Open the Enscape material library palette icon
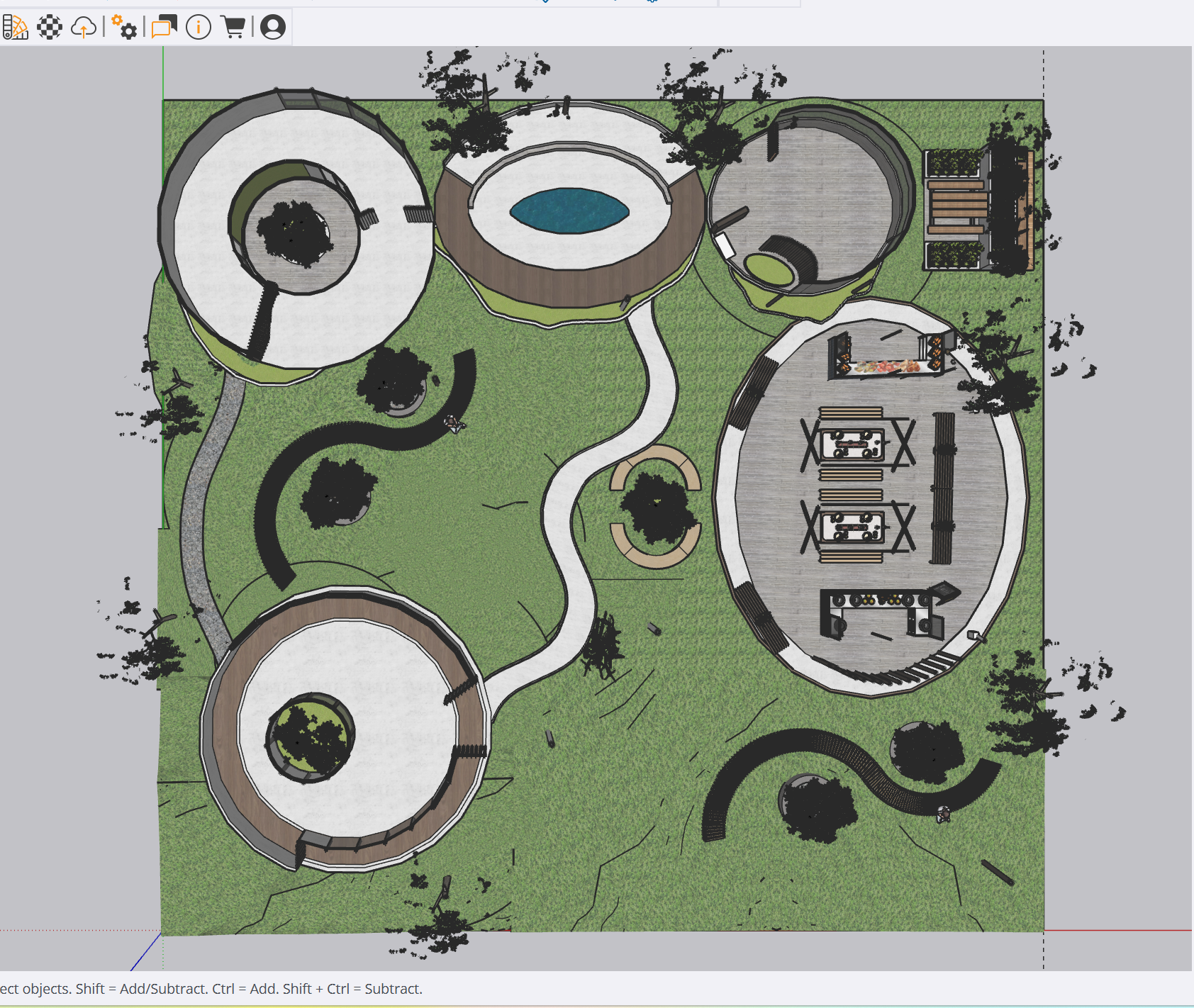Viewport: 1194px width, 1008px height. [15, 28]
